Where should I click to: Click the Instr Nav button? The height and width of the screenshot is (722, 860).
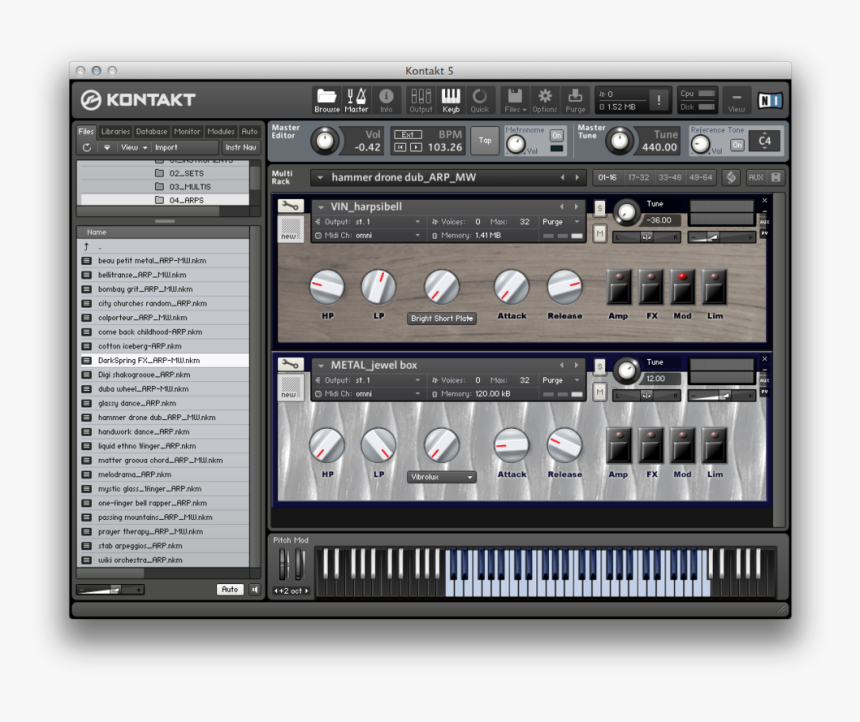point(241,148)
